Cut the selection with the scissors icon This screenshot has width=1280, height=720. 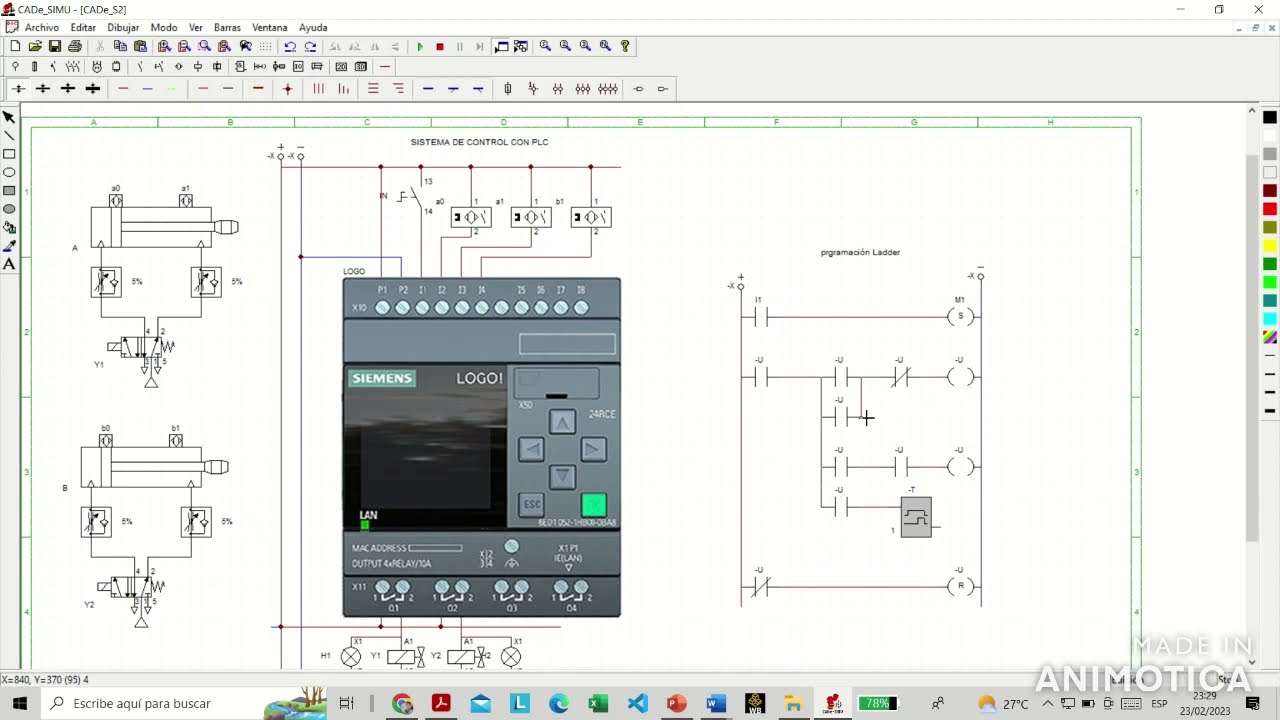coord(100,46)
